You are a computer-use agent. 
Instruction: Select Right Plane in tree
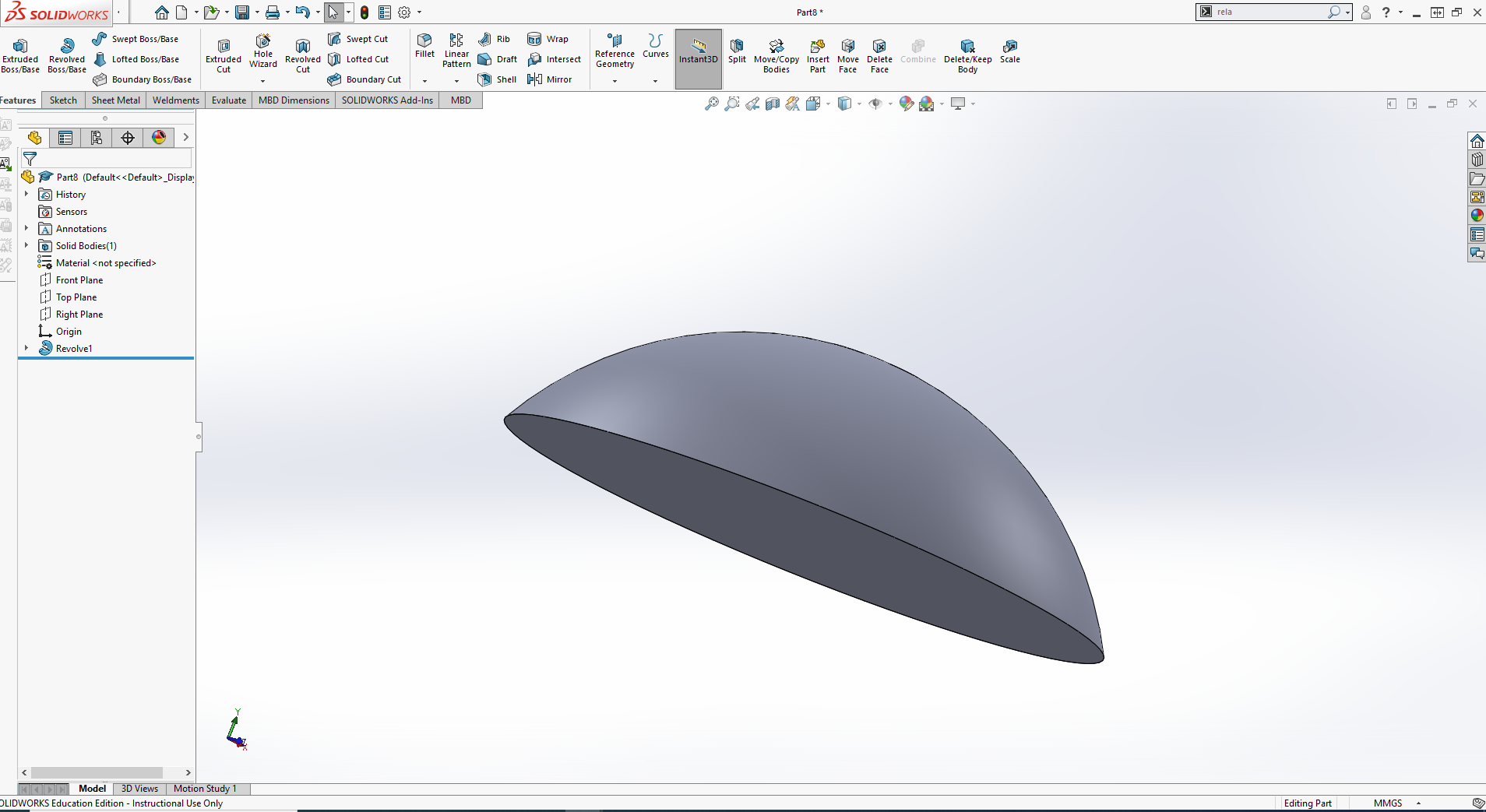(x=71, y=314)
